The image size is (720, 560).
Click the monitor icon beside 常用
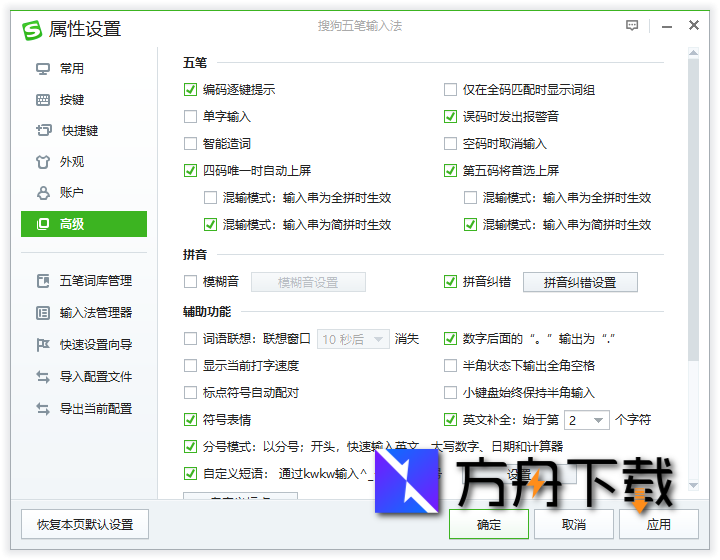(x=43, y=69)
